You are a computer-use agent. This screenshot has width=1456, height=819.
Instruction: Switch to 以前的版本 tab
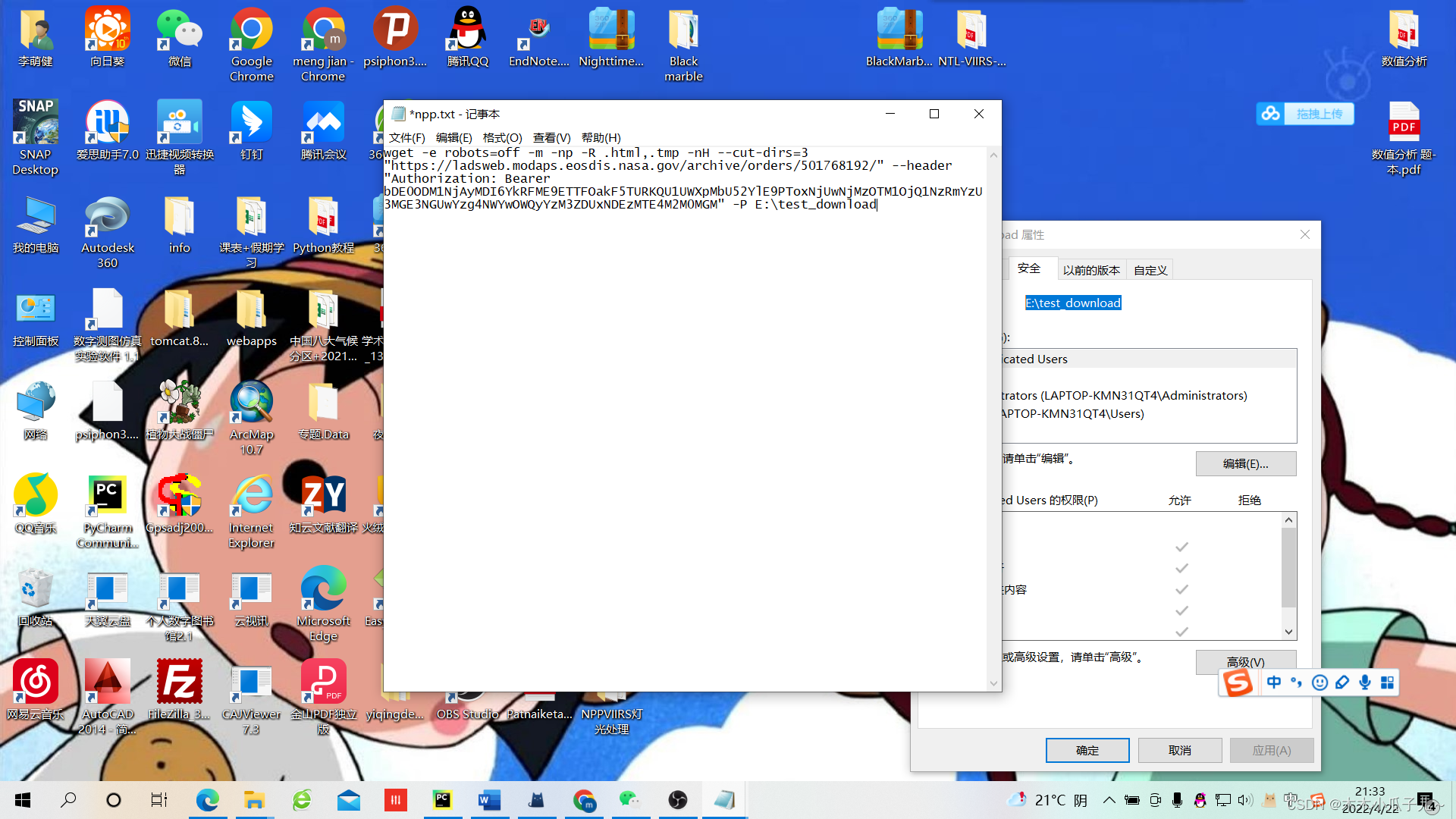pyautogui.click(x=1090, y=270)
